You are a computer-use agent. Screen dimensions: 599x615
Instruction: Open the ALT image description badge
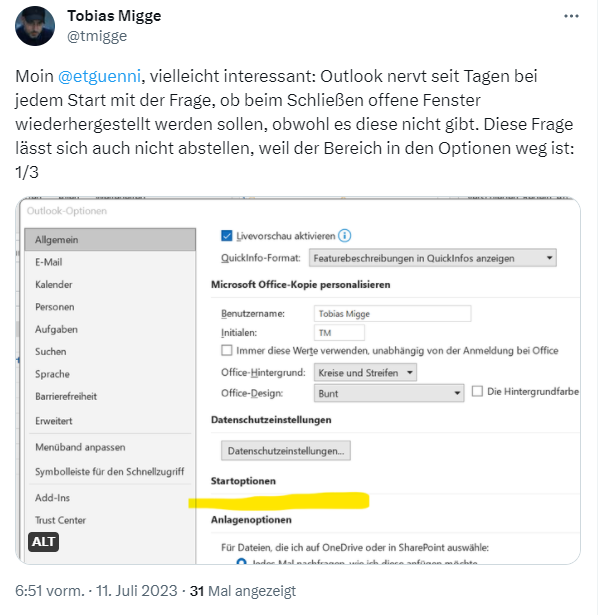click(x=43, y=542)
